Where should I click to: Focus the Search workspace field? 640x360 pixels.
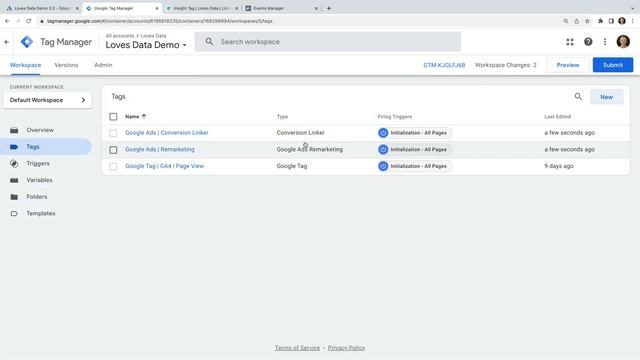(328, 42)
